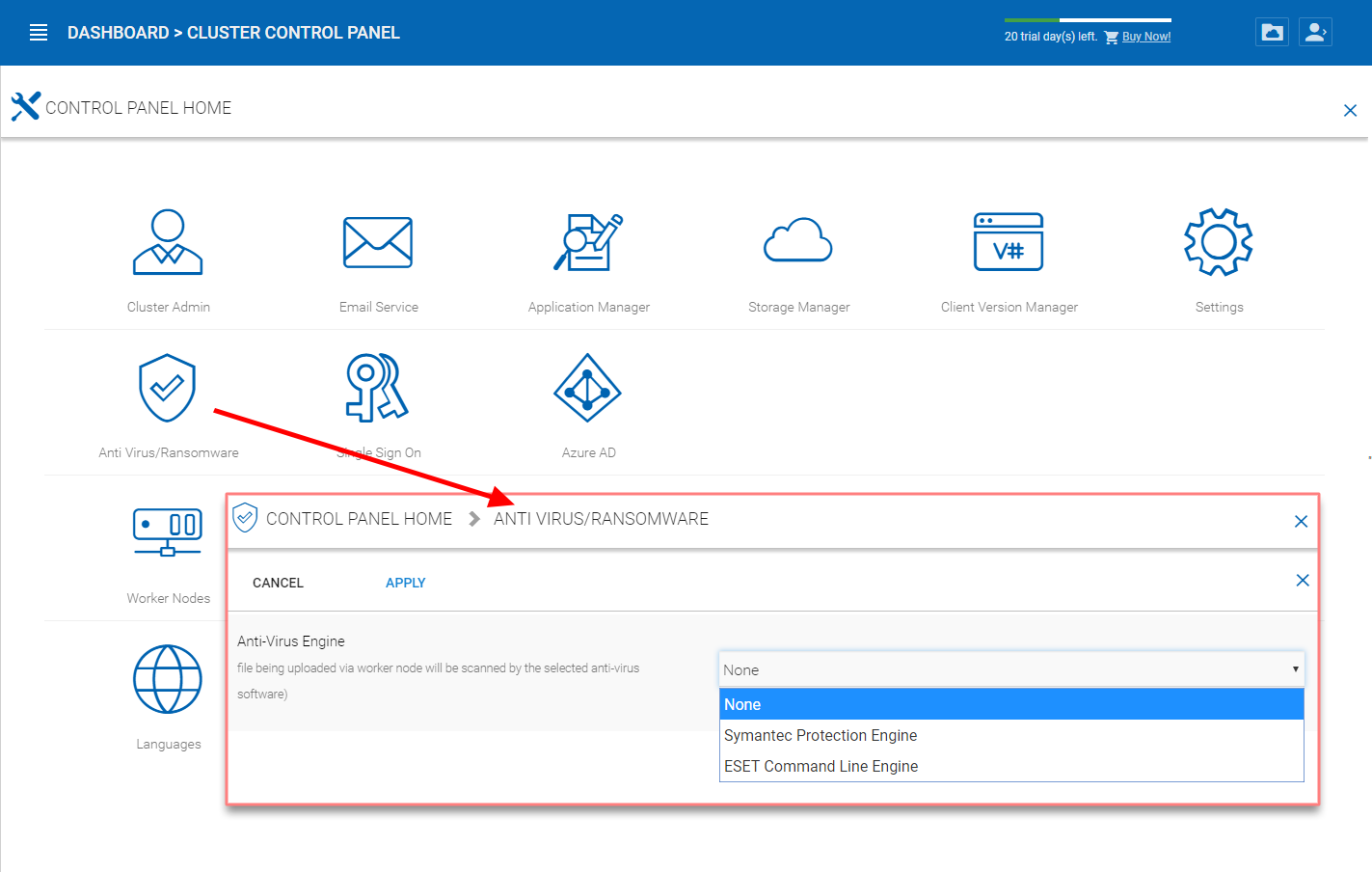Open the Azure AD icon
The height and width of the screenshot is (872, 1372).
tap(588, 388)
